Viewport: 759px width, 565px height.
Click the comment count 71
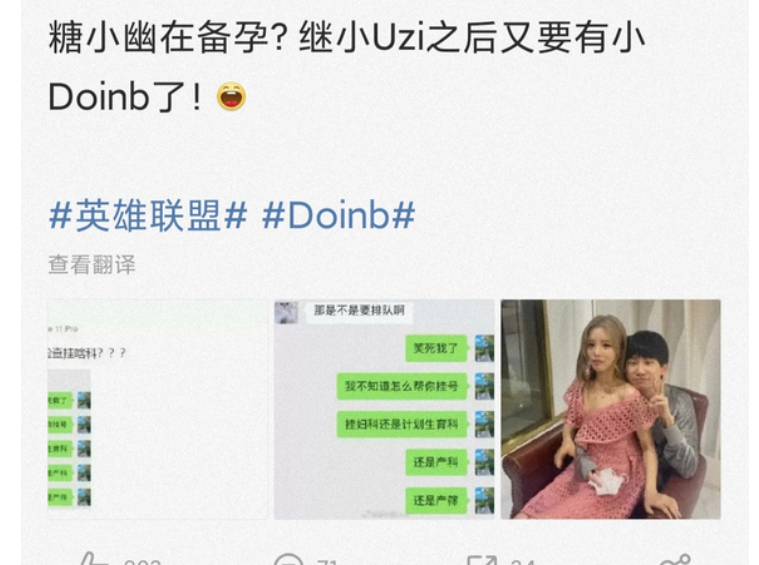coord(328,562)
